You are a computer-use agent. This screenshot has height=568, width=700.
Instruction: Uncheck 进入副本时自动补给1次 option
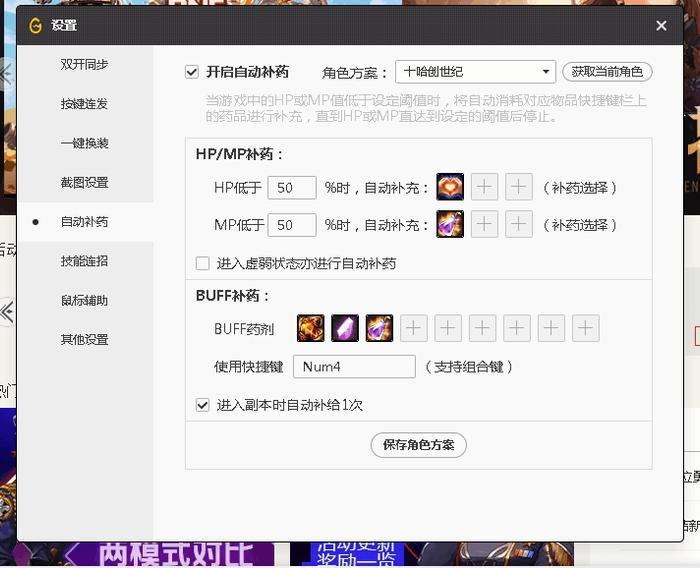[x=203, y=405]
